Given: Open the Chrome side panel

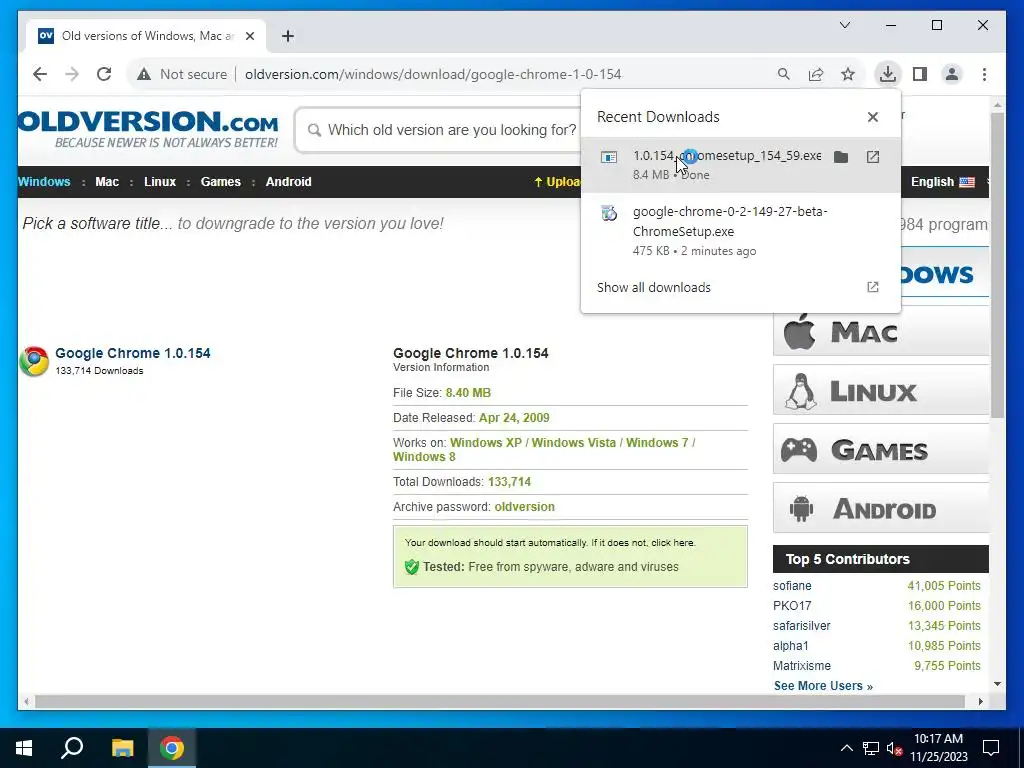Looking at the screenshot, I should click(x=920, y=74).
